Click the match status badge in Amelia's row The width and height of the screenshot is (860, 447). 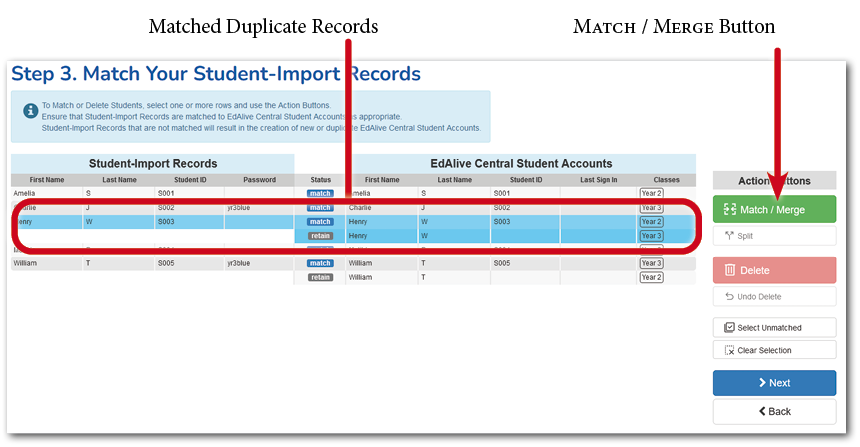(x=320, y=194)
